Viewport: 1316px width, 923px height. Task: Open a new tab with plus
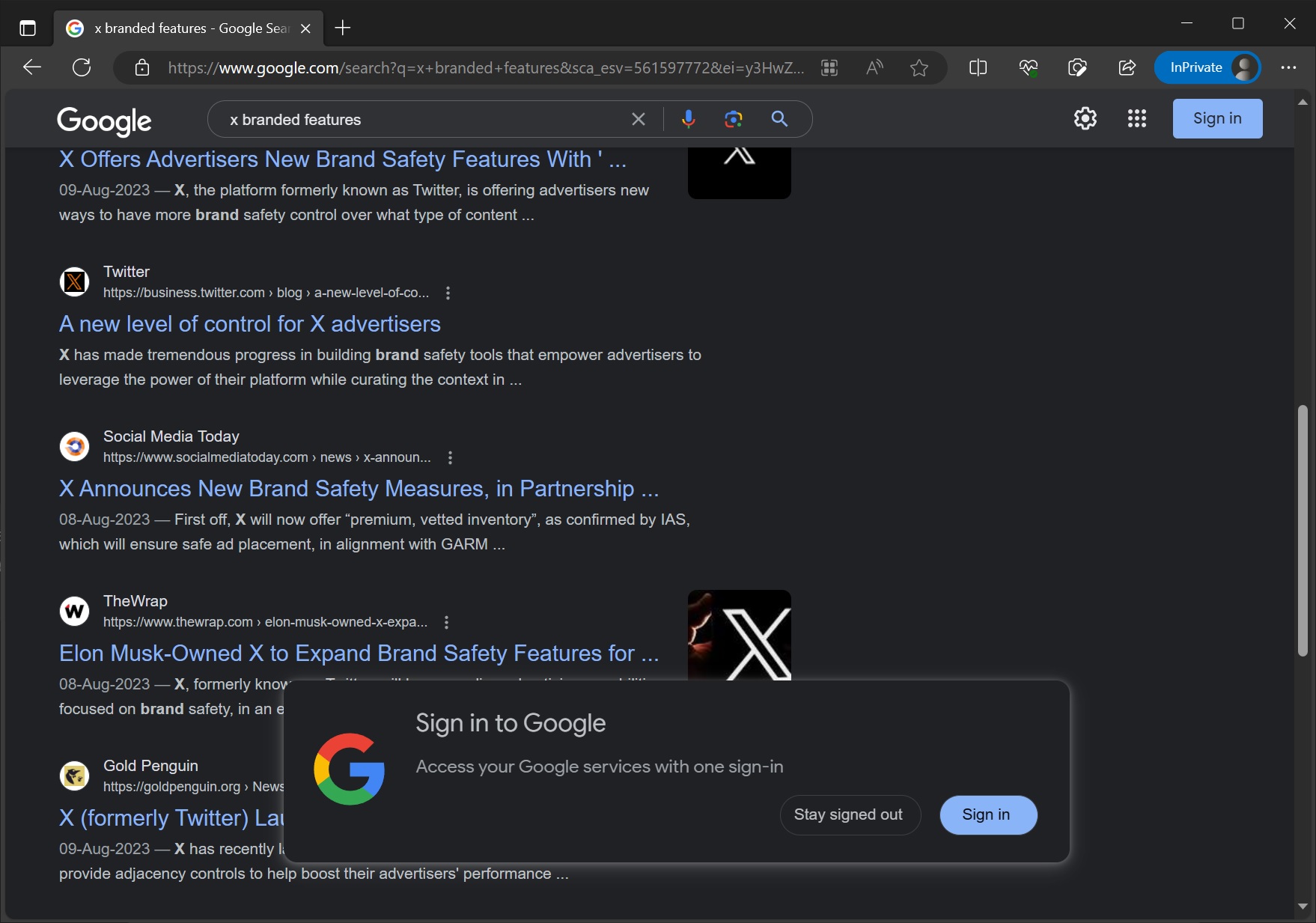pyautogui.click(x=342, y=28)
